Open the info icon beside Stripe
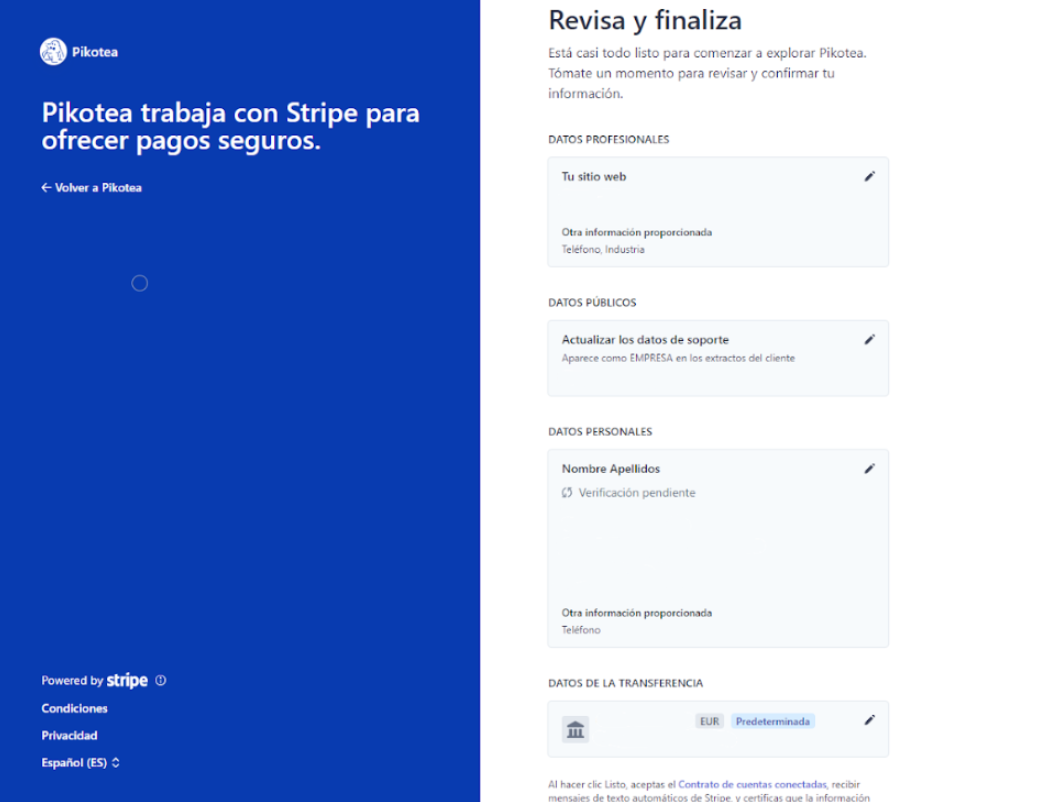Viewport: 1063px width, 802px height. pos(161,680)
